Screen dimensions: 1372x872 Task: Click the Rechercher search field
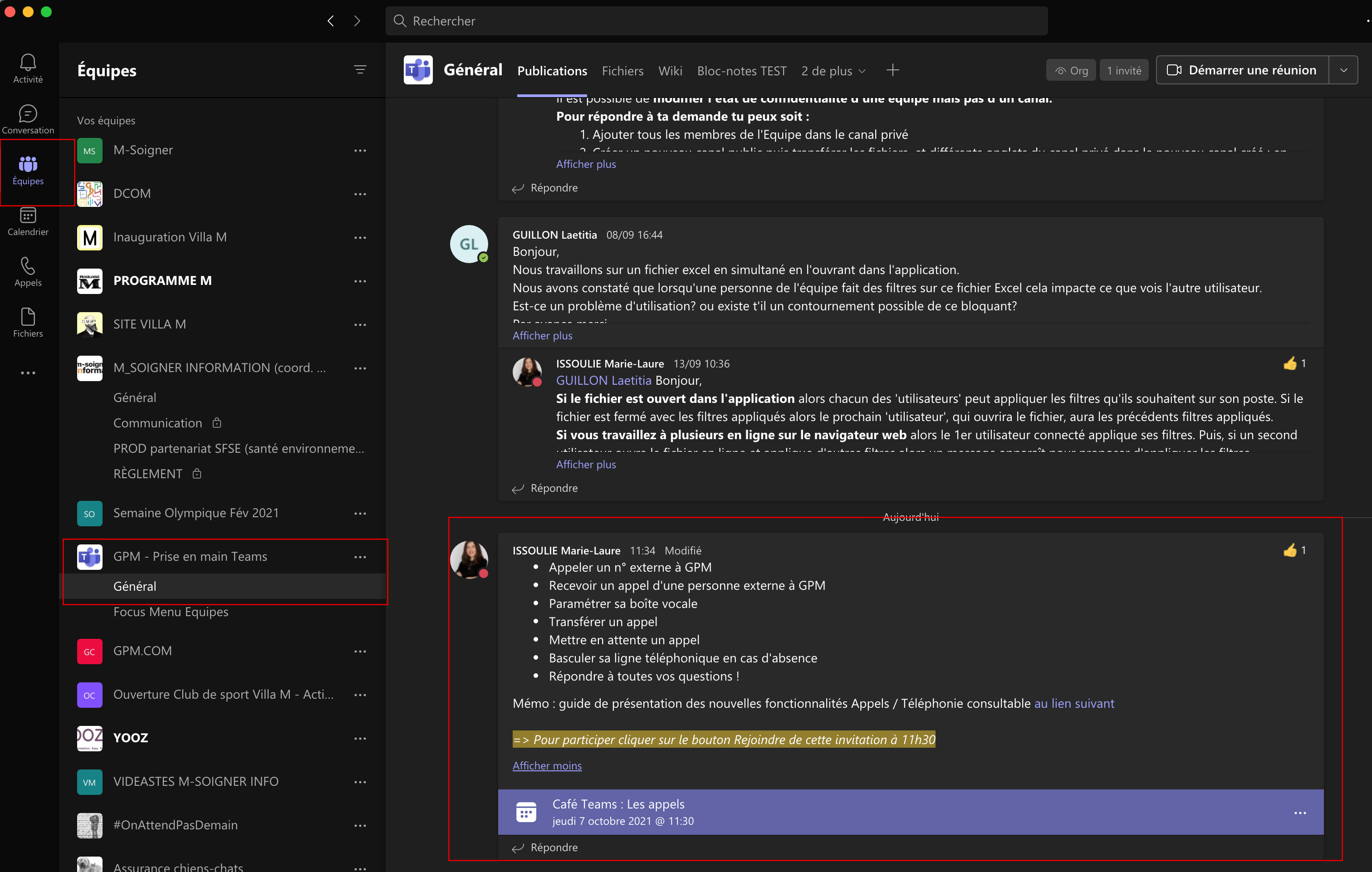point(715,21)
